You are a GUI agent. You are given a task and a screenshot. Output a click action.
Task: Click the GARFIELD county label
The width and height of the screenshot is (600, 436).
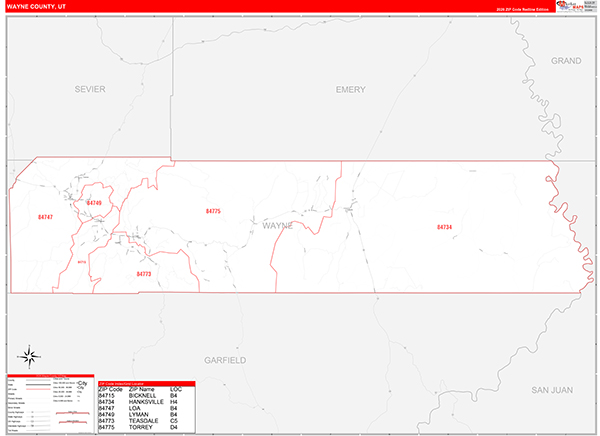[225, 360]
